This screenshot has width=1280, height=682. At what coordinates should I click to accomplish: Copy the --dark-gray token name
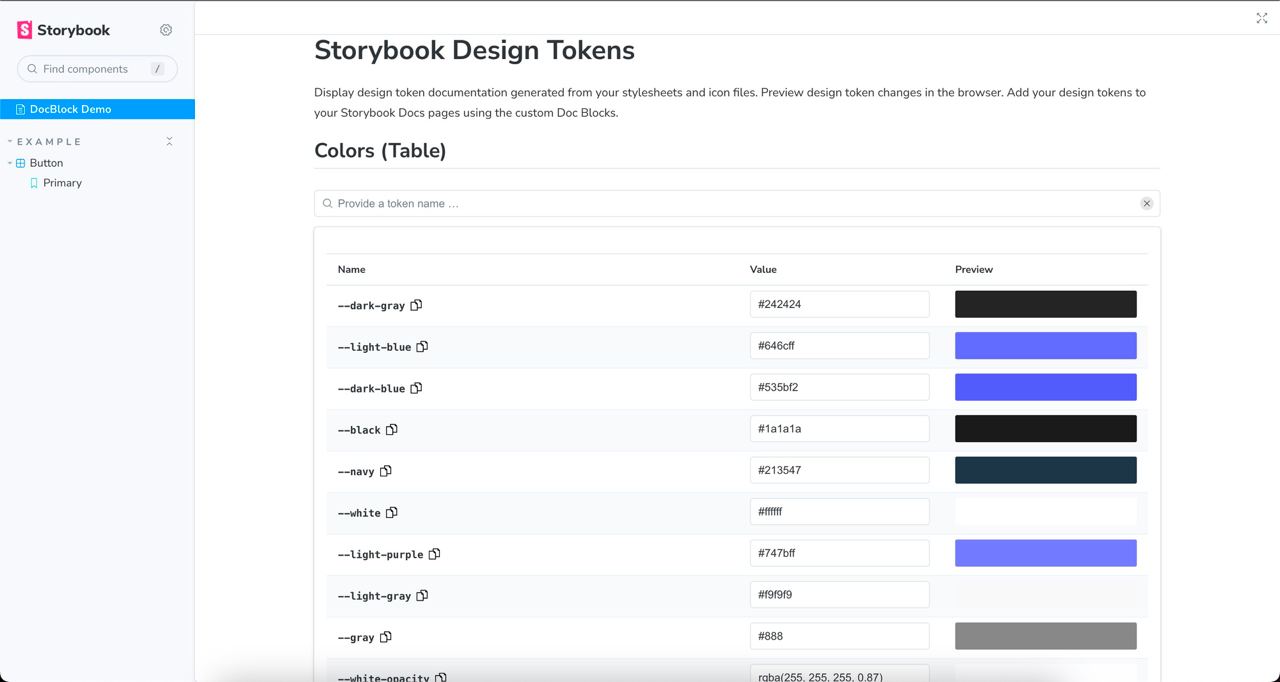pos(417,305)
